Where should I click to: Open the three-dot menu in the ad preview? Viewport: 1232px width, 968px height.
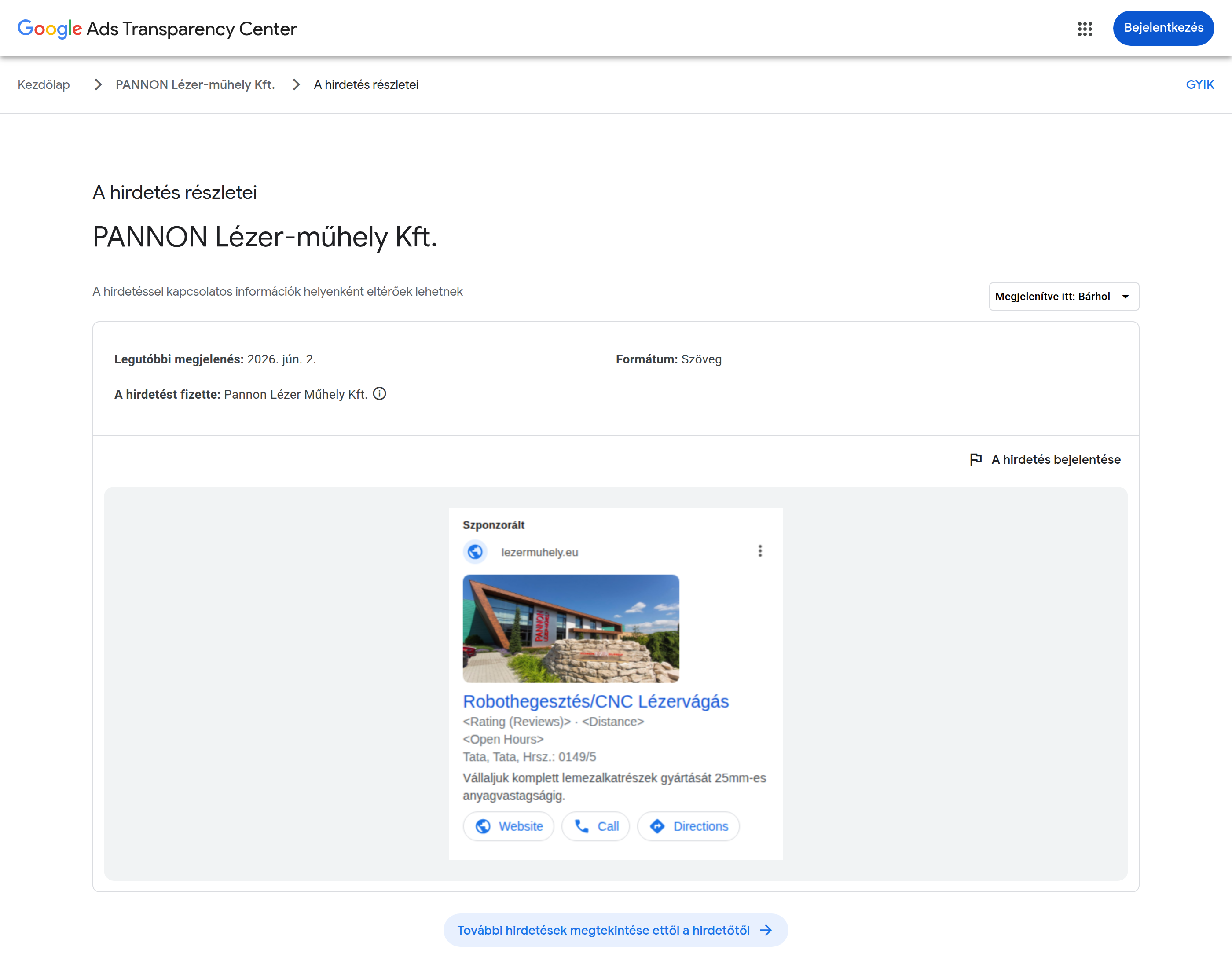tap(760, 551)
